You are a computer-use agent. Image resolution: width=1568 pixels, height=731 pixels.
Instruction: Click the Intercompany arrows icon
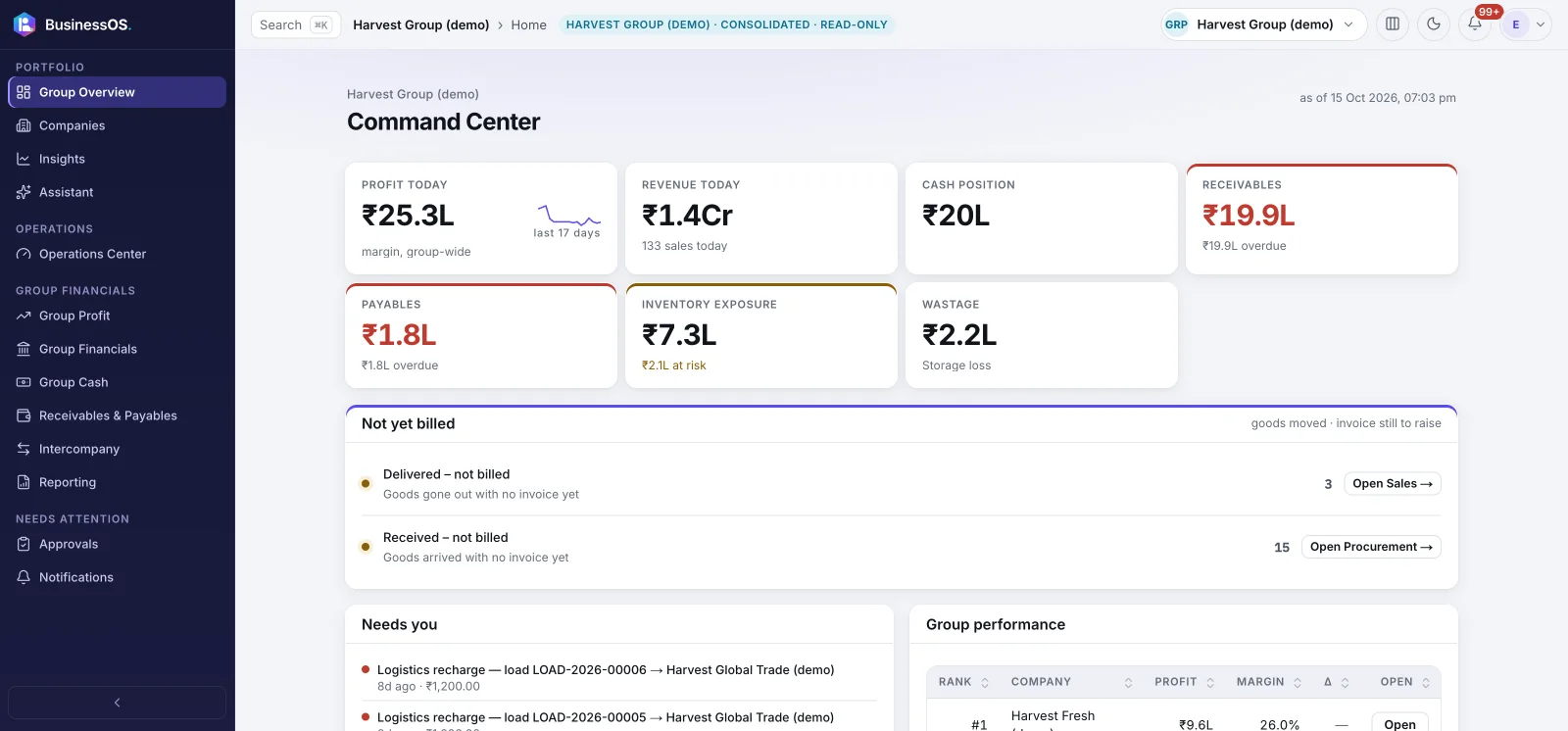click(24, 449)
